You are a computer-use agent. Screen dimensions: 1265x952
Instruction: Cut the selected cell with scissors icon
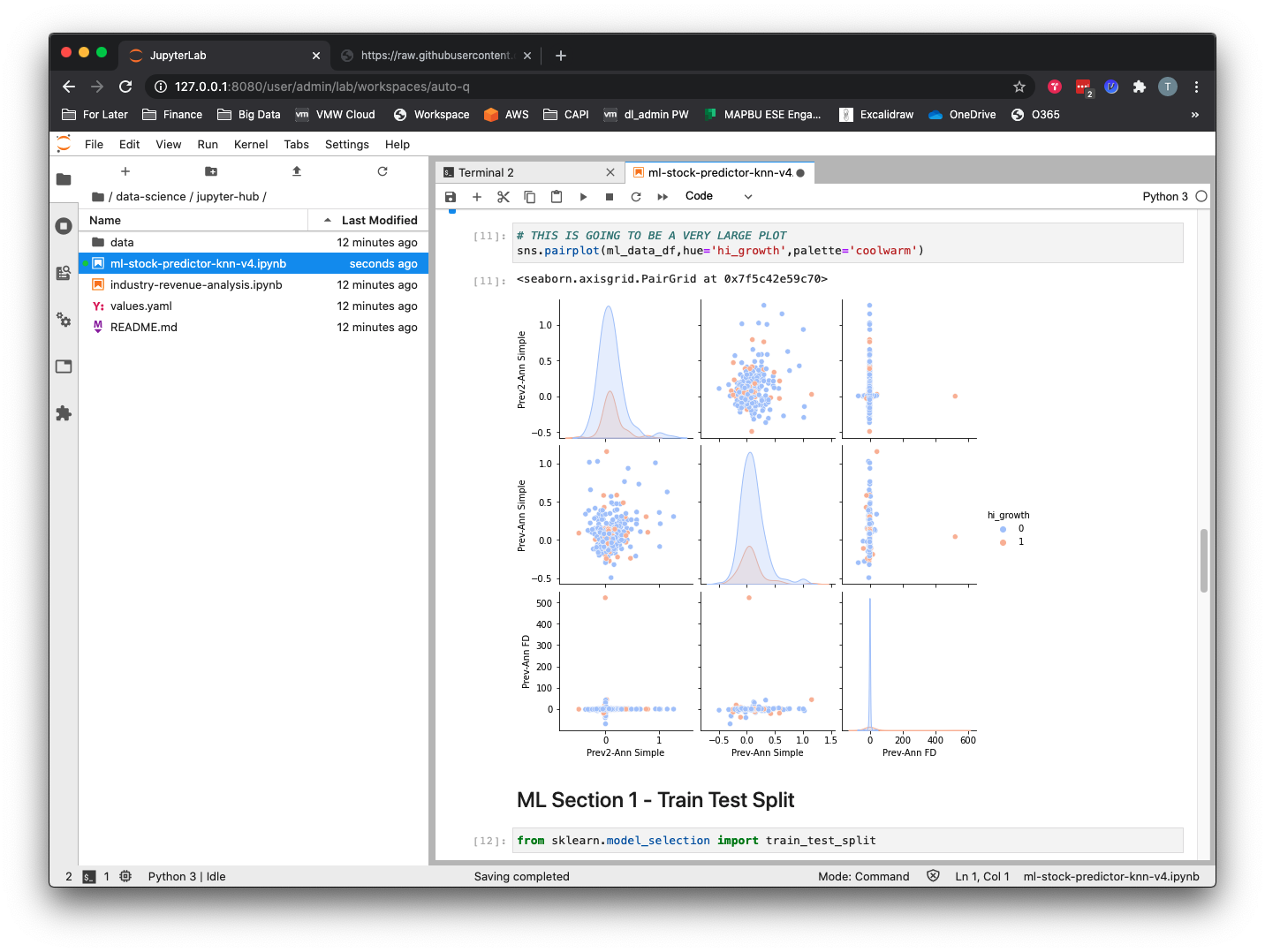click(x=504, y=197)
